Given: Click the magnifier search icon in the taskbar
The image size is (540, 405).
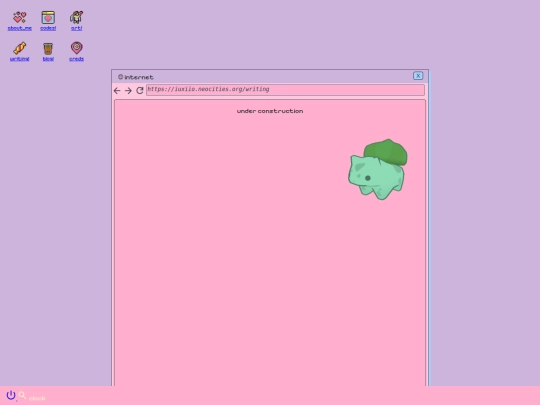Looking at the screenshot, I should coord(22,395).
